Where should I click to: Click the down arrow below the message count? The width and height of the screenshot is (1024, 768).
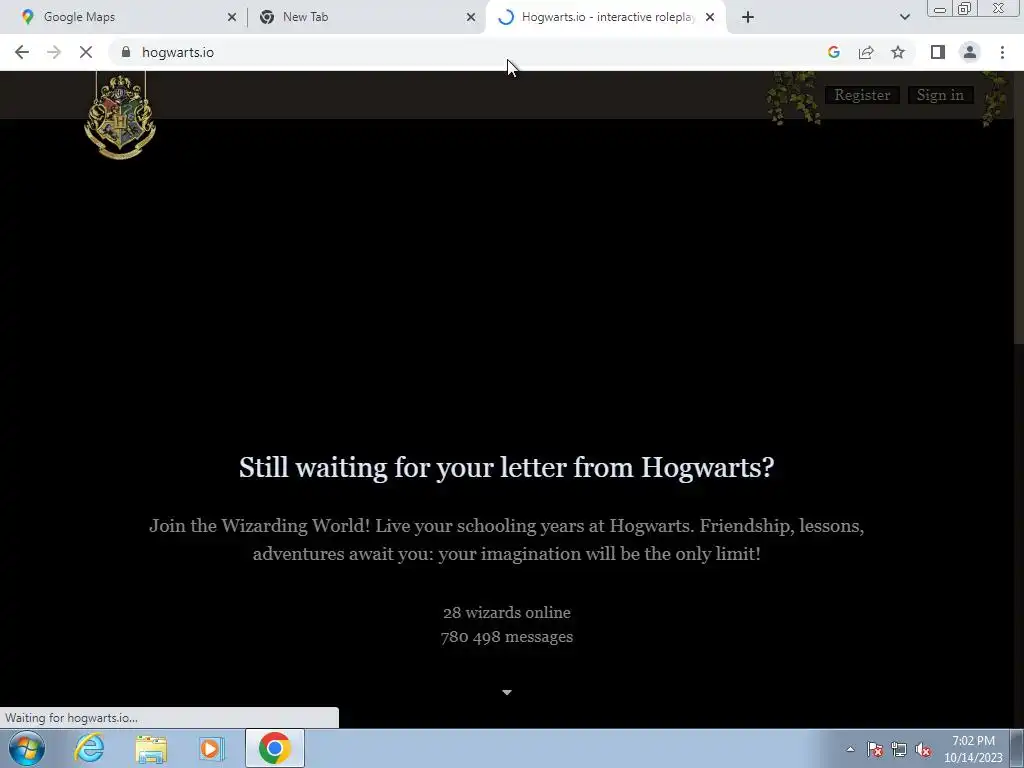pyautogui.click(x=507, y=692)
